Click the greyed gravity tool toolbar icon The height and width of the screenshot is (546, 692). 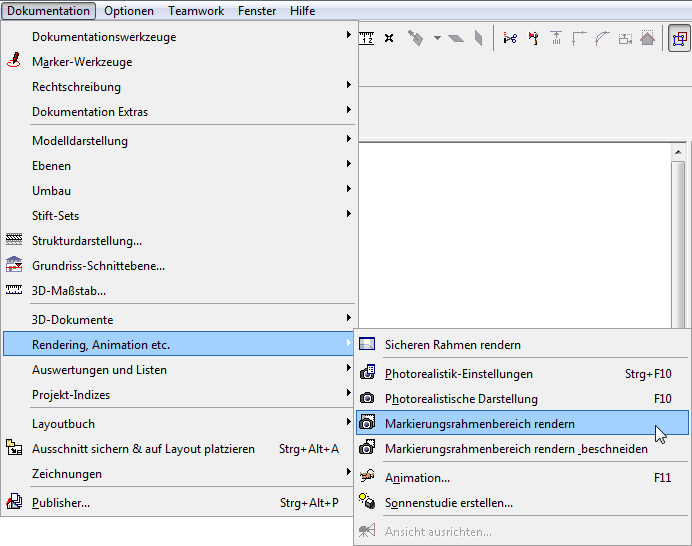(x=415, y=38)
